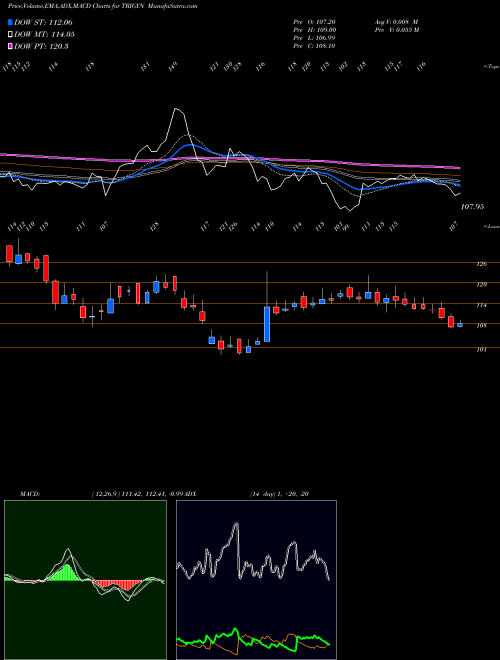Click the 101 price axis label
500x660 pixels.
482,349
